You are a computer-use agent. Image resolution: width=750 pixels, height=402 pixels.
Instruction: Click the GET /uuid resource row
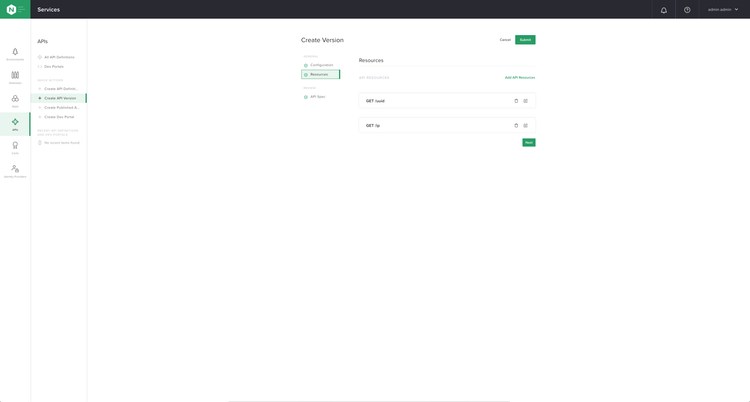click(x=447, y=101)
